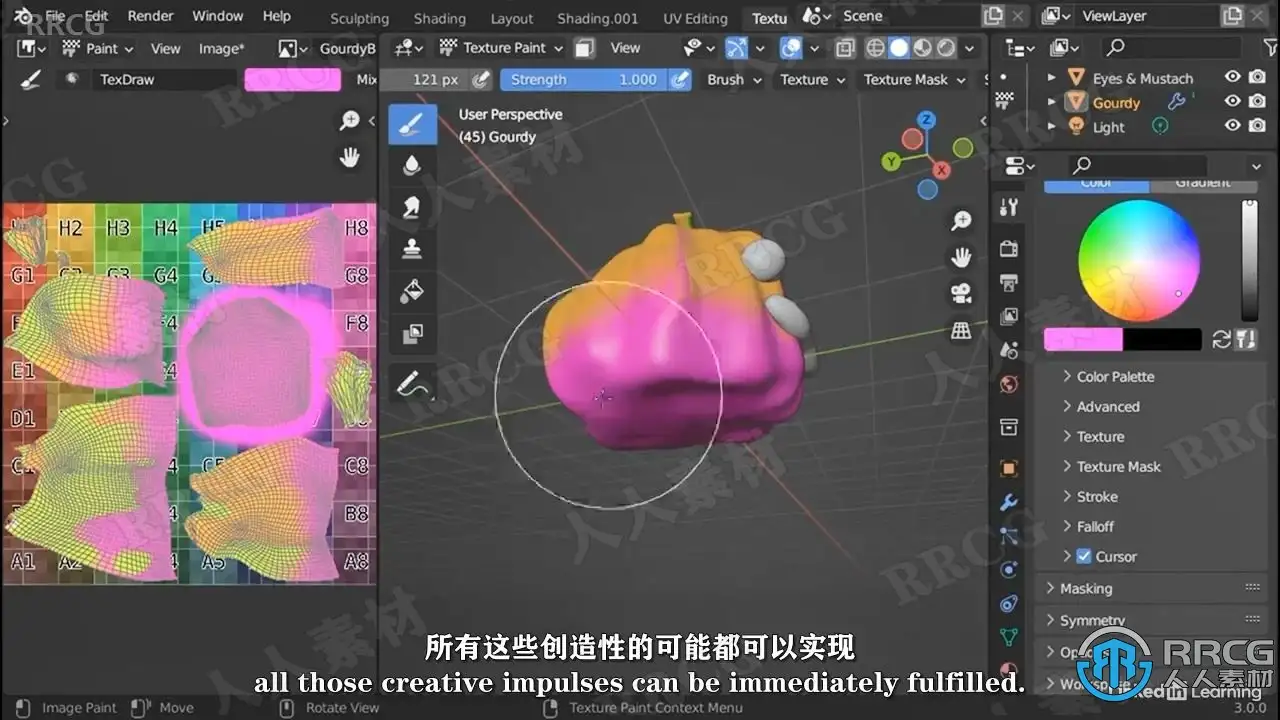Switch to the Layout workspace tab
Screen dimensions: 1280x720
point(511,18)
